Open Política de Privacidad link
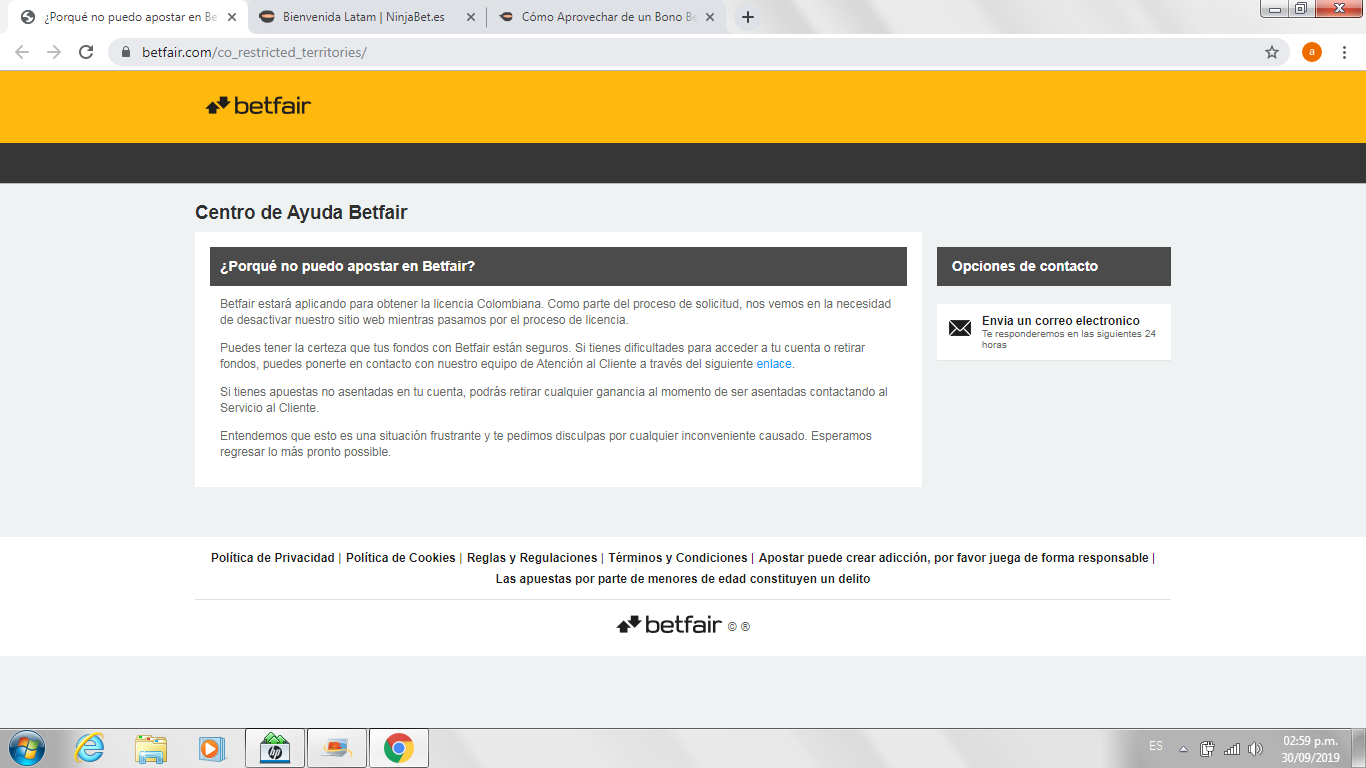 click(272, 558)
